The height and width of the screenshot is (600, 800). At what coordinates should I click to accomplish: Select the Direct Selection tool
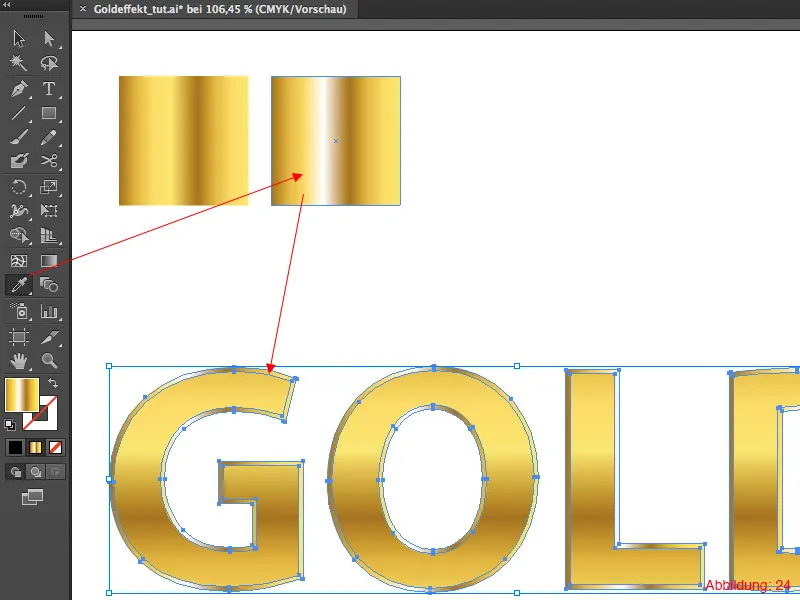point(49,39)
